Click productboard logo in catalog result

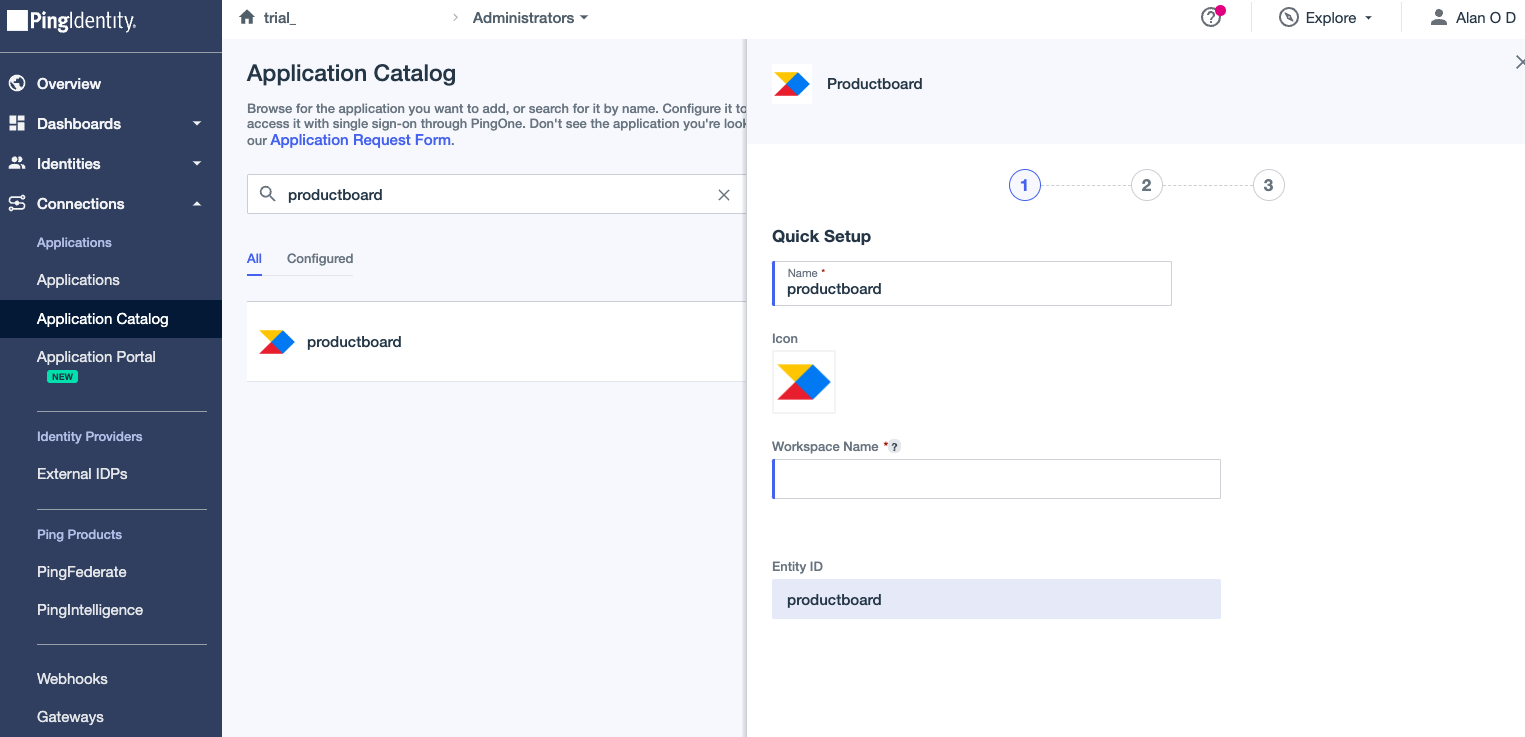click(277, 342)
